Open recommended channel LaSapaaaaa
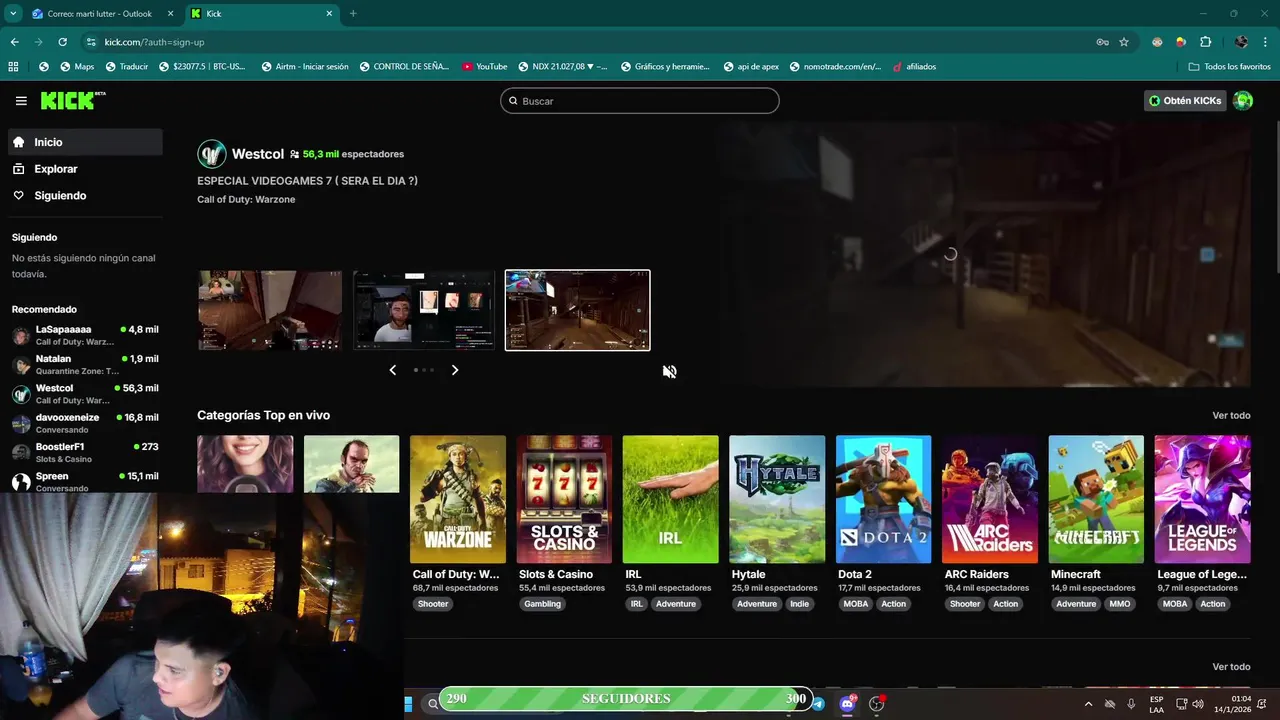 85,335
